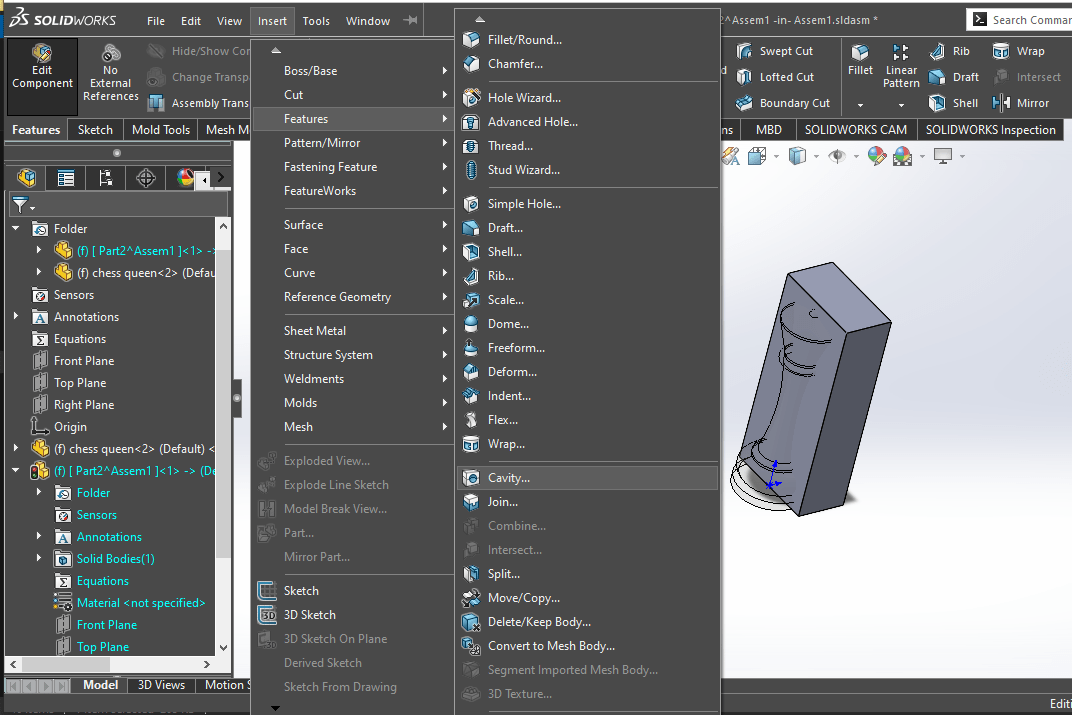Click the tree's horizontal scrollbar right arrow
The width and height of the screenshot is (1072, 715).
tap(206, 664)
